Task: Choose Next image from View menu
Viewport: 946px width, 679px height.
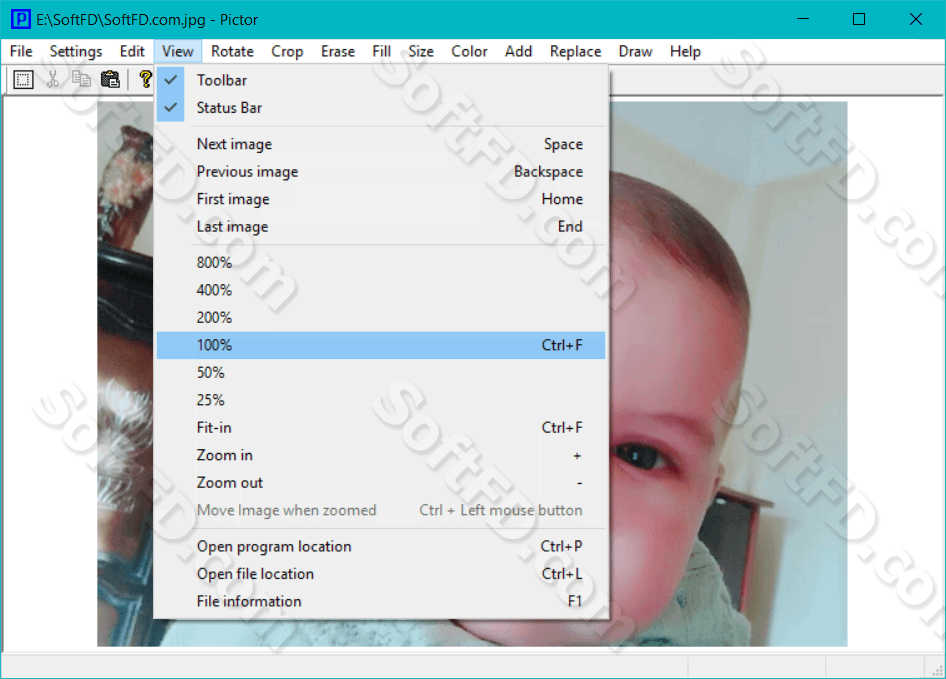Action: coord(381,144)
